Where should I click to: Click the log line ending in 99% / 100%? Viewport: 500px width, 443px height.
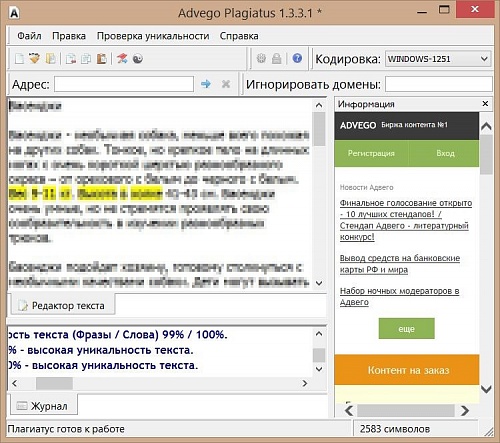pos(117,334)
